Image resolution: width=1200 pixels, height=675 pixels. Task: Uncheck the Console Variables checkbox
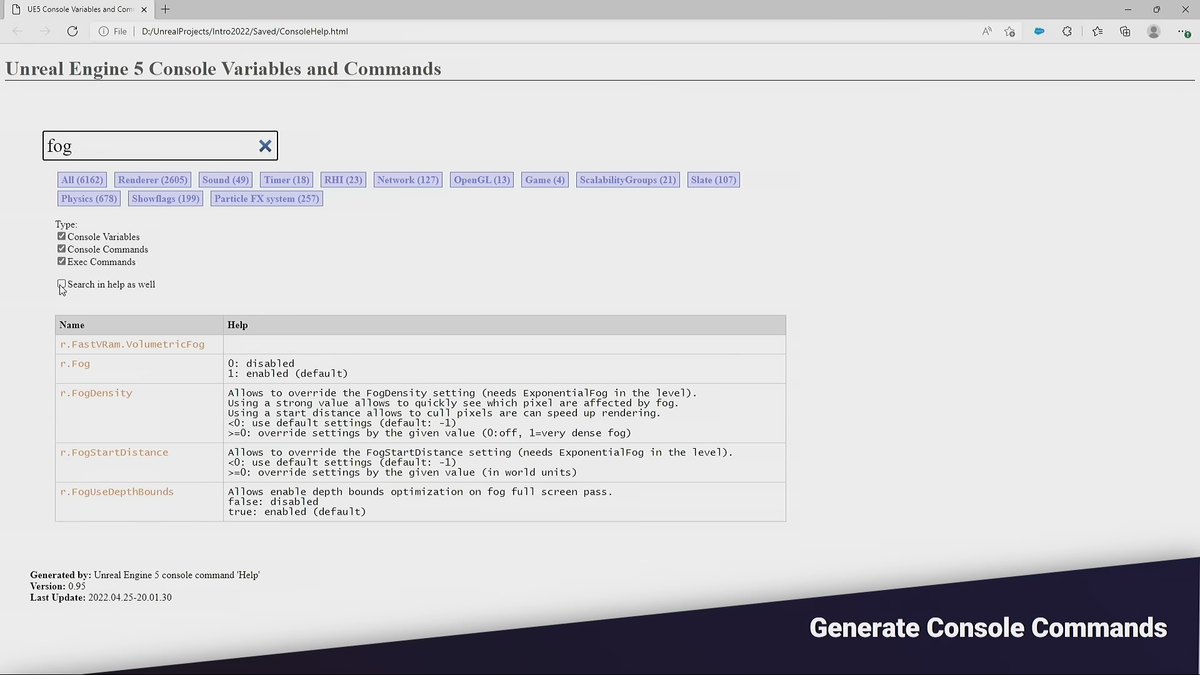(62, 237)
